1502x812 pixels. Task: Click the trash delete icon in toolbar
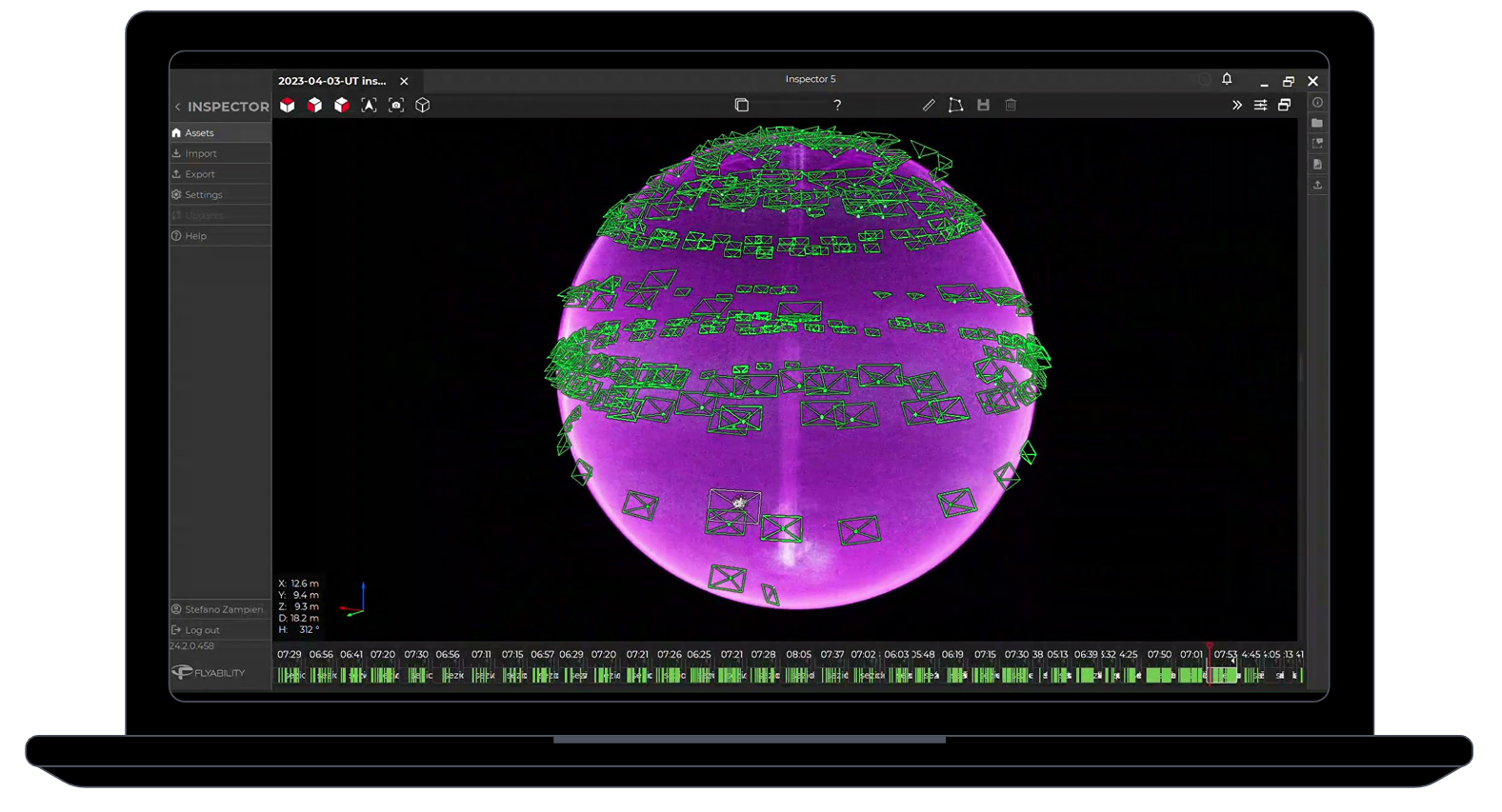click(x=1011, y=106)
